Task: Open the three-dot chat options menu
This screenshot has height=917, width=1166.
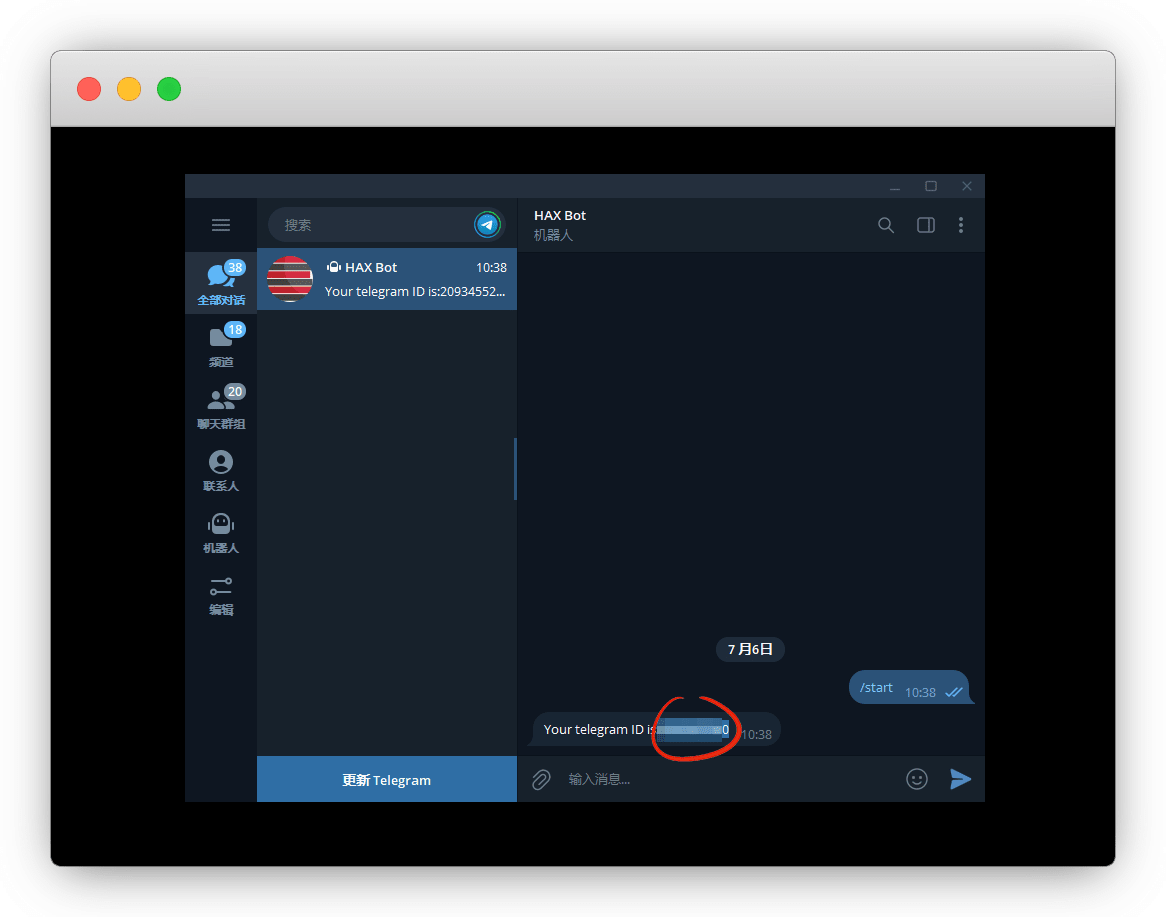Action: (x=960, y=225)
